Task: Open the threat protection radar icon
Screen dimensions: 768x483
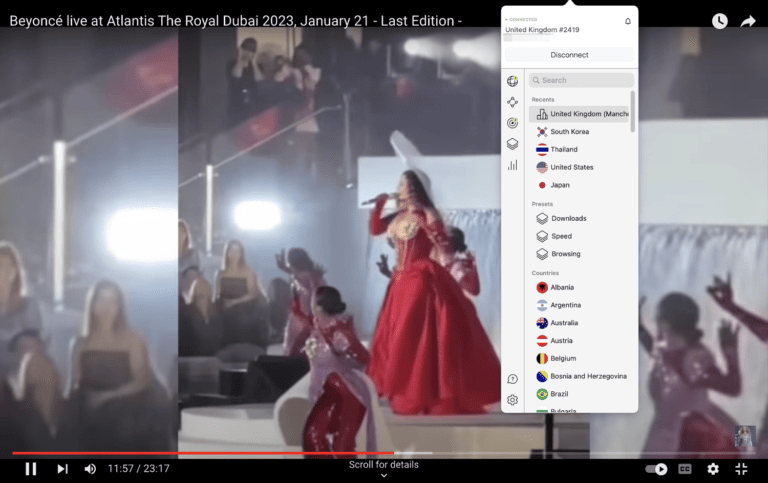Action: (512, 123)
